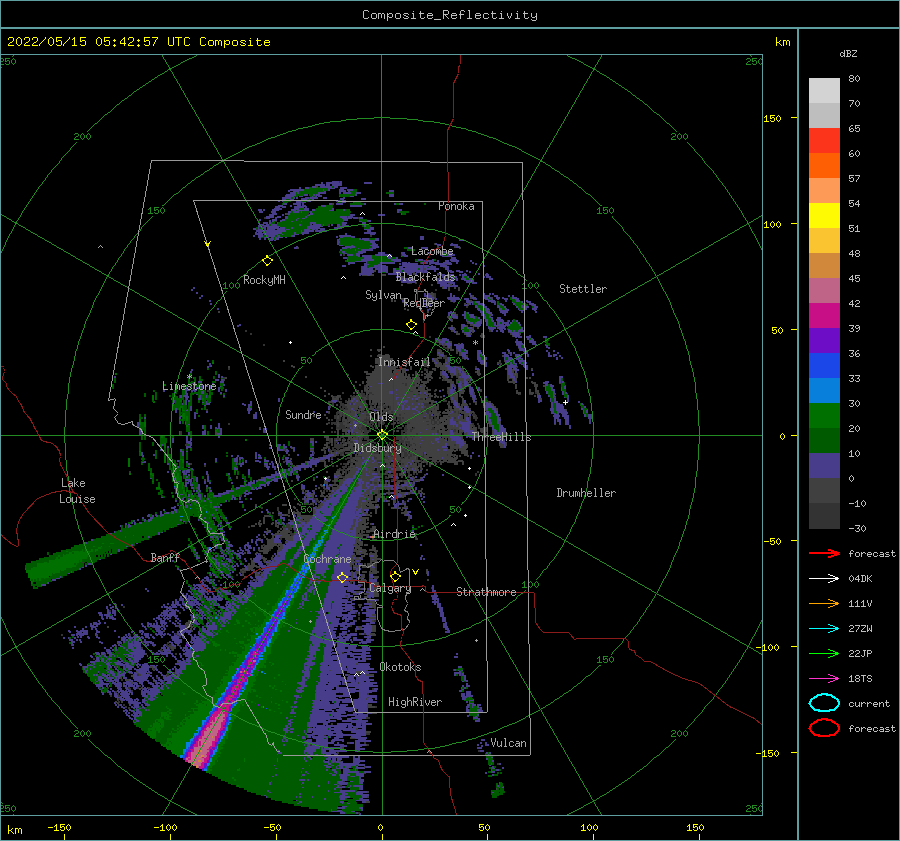Click the radar center diamond near Olds

point(382,435)
